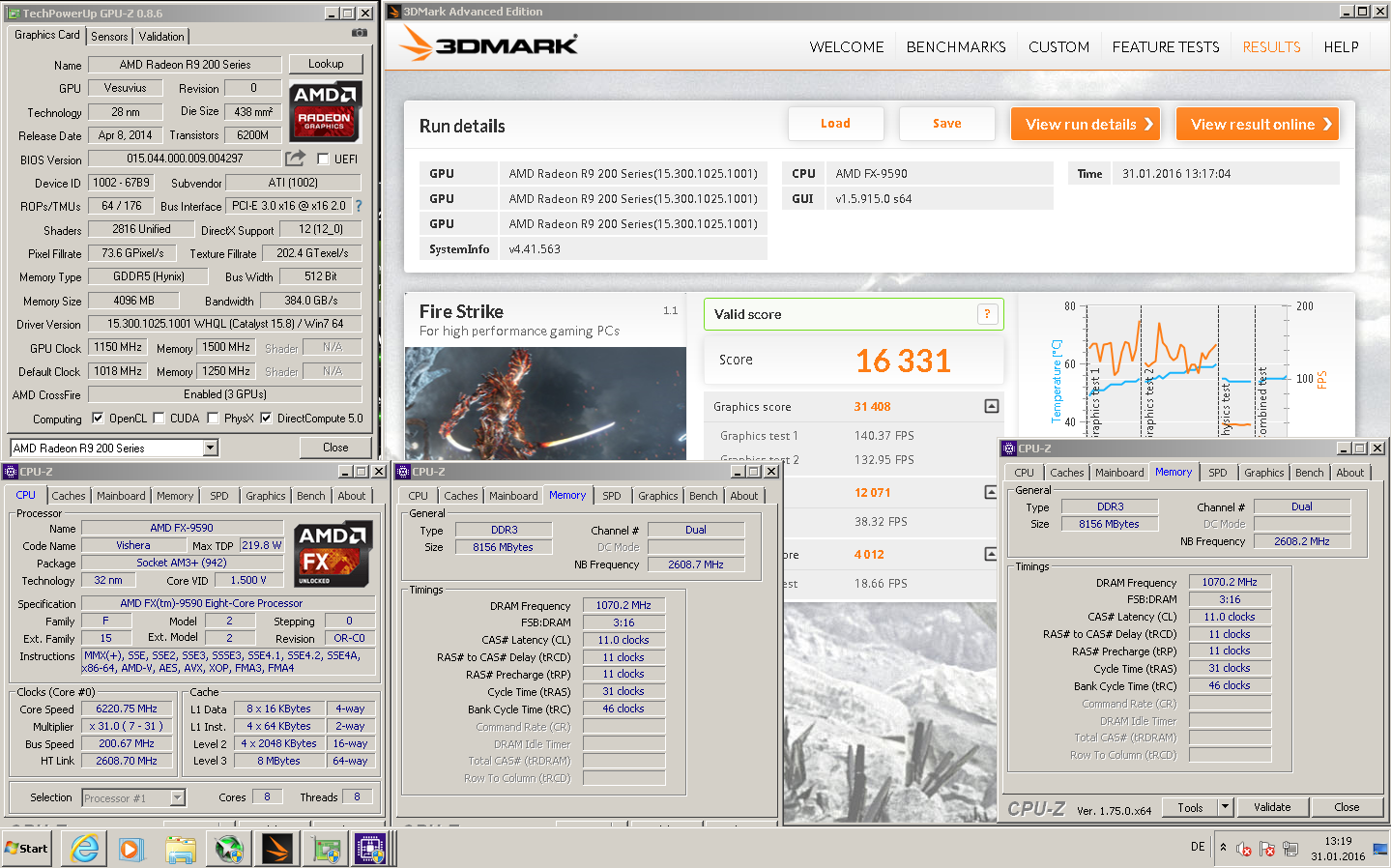Click the network tray icon

coord(1290,850)
